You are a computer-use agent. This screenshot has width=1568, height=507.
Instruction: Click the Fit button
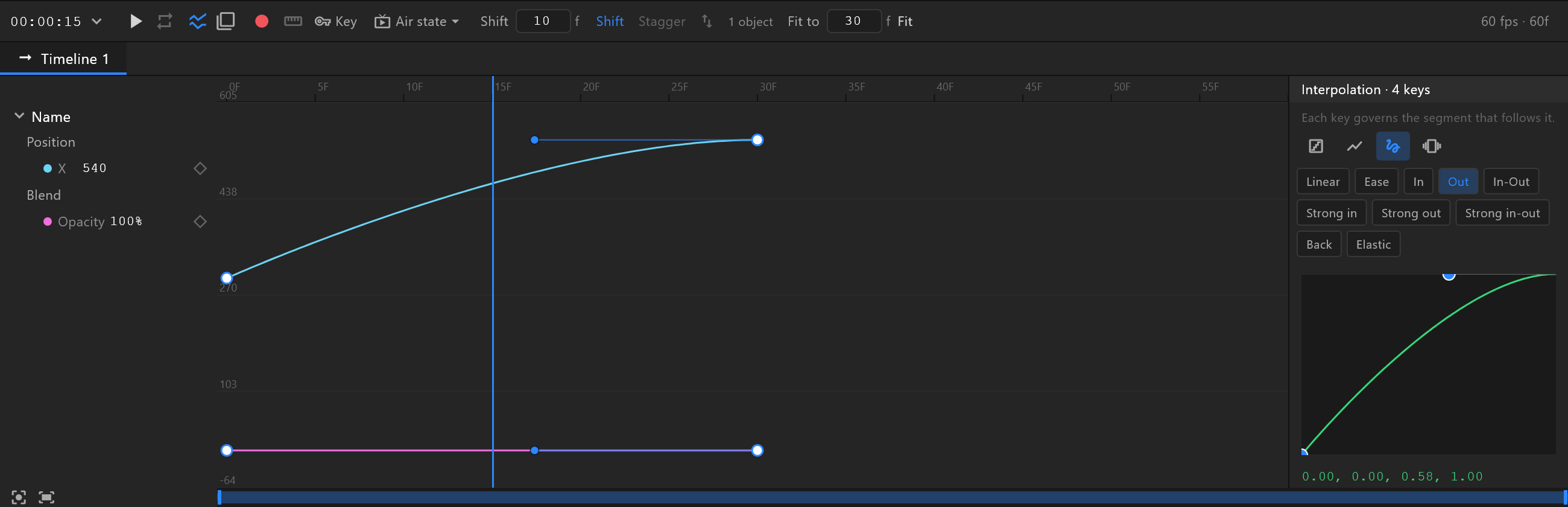[x=905, y=21]
